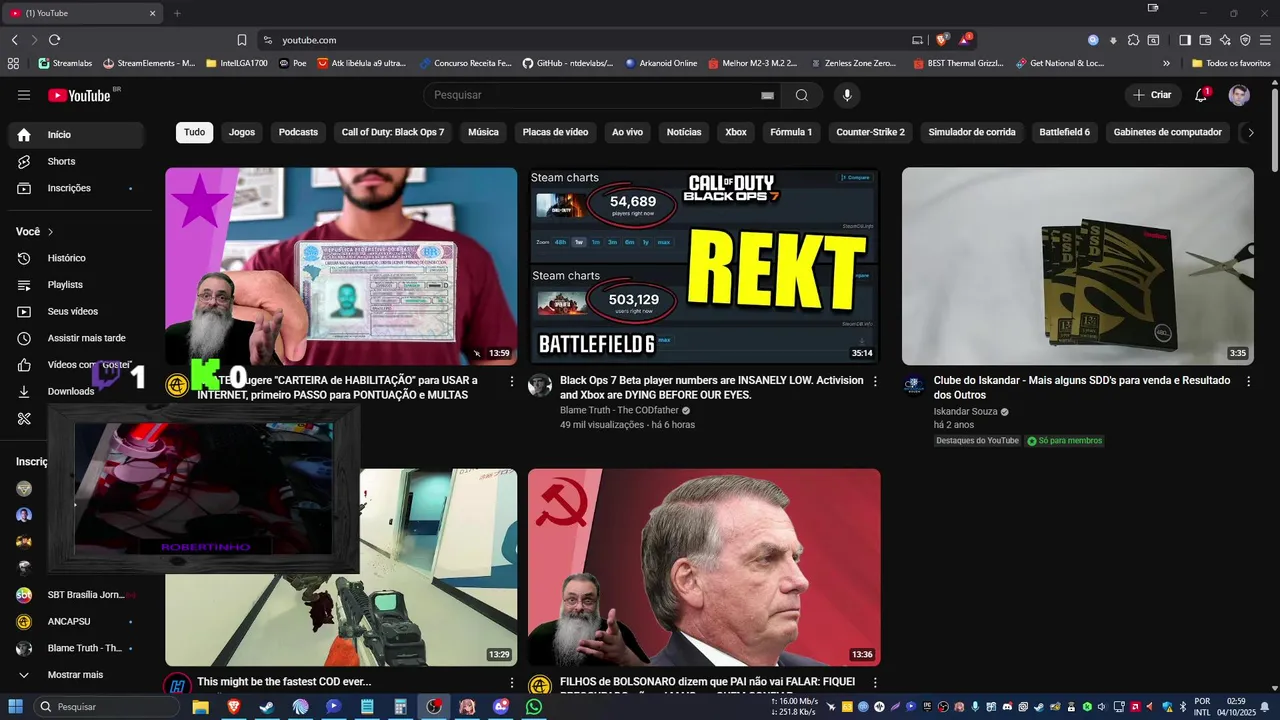Show more category chips with right arrow

[x=1250, y=132]
